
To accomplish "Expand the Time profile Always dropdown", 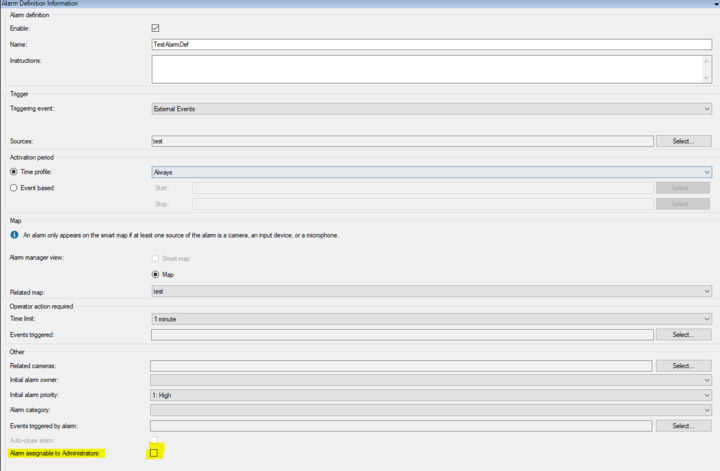I will pos(431,172).
